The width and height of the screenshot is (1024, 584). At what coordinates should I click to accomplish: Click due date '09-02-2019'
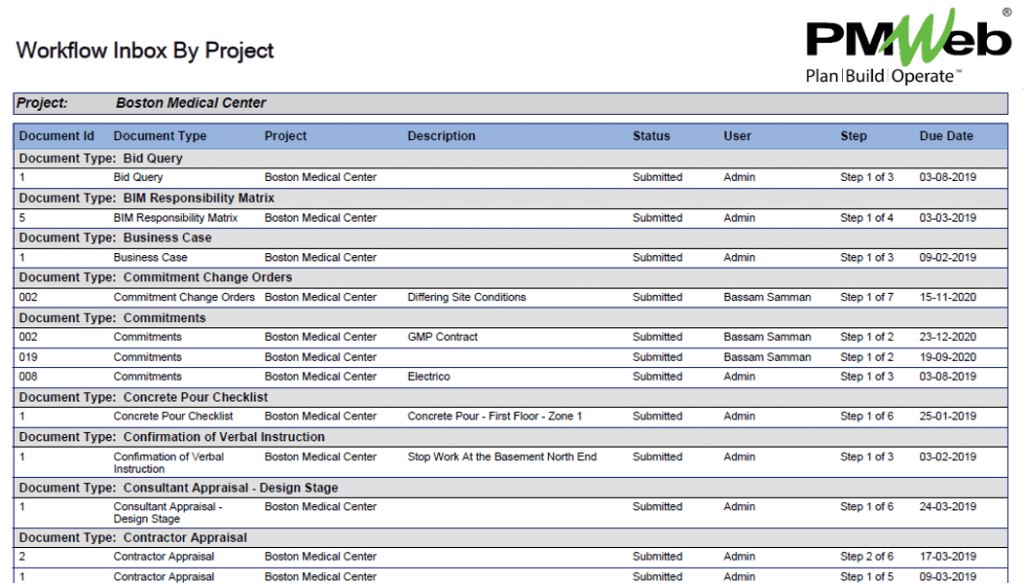click(948, 257)
